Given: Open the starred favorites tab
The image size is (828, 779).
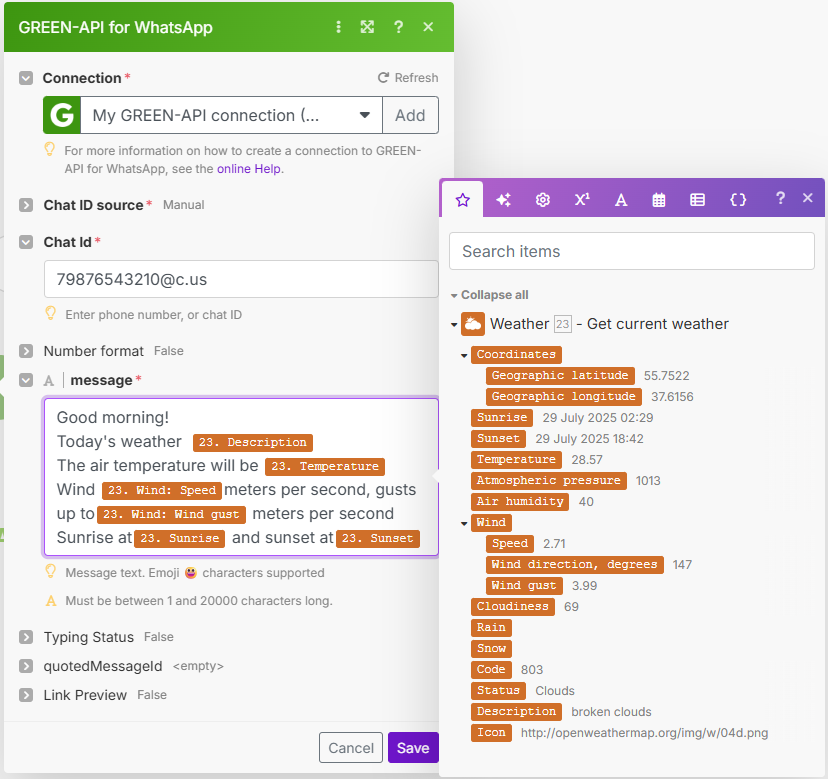Looking at the screenshot, I should pyautogui.click(x=462, y=199).
